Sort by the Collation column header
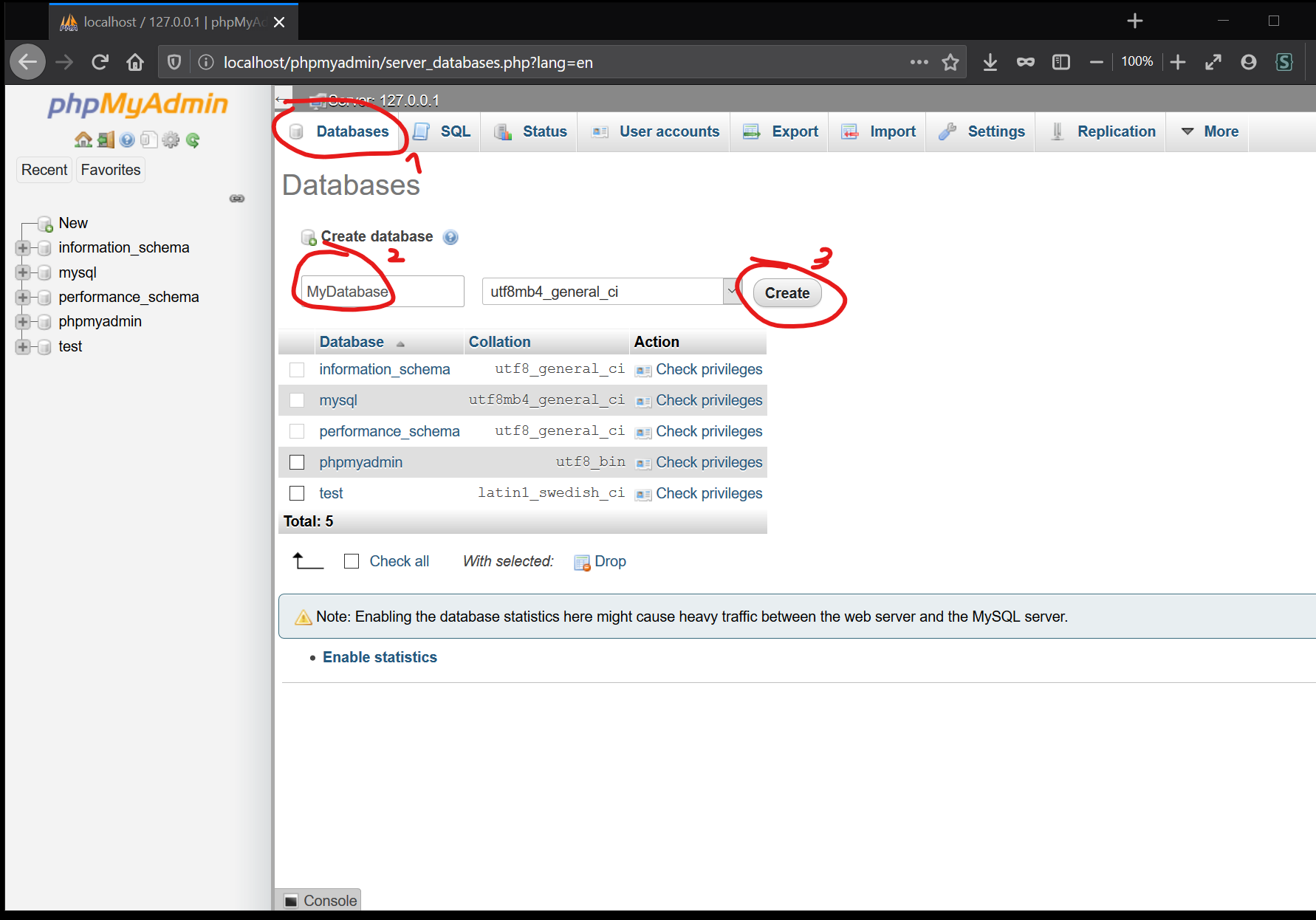The width and height of the screenshot is (1316, 920). (499, 342)
